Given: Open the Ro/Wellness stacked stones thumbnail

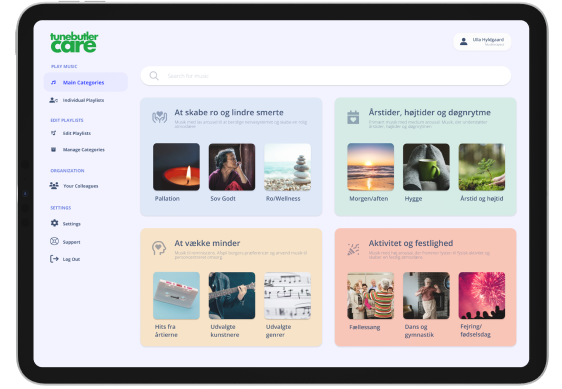Looking at the screenshot, I should pos(287,167).
